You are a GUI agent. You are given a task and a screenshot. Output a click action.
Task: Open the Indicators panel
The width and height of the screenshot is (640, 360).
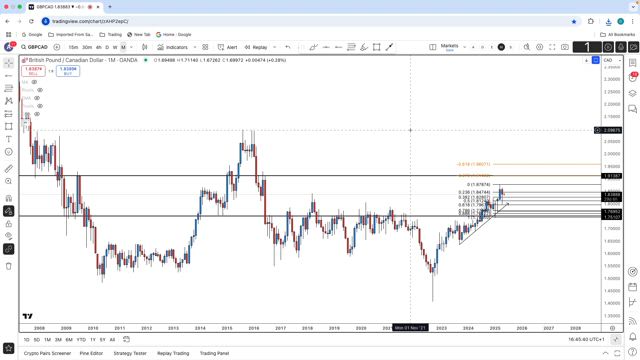[172, 47]
